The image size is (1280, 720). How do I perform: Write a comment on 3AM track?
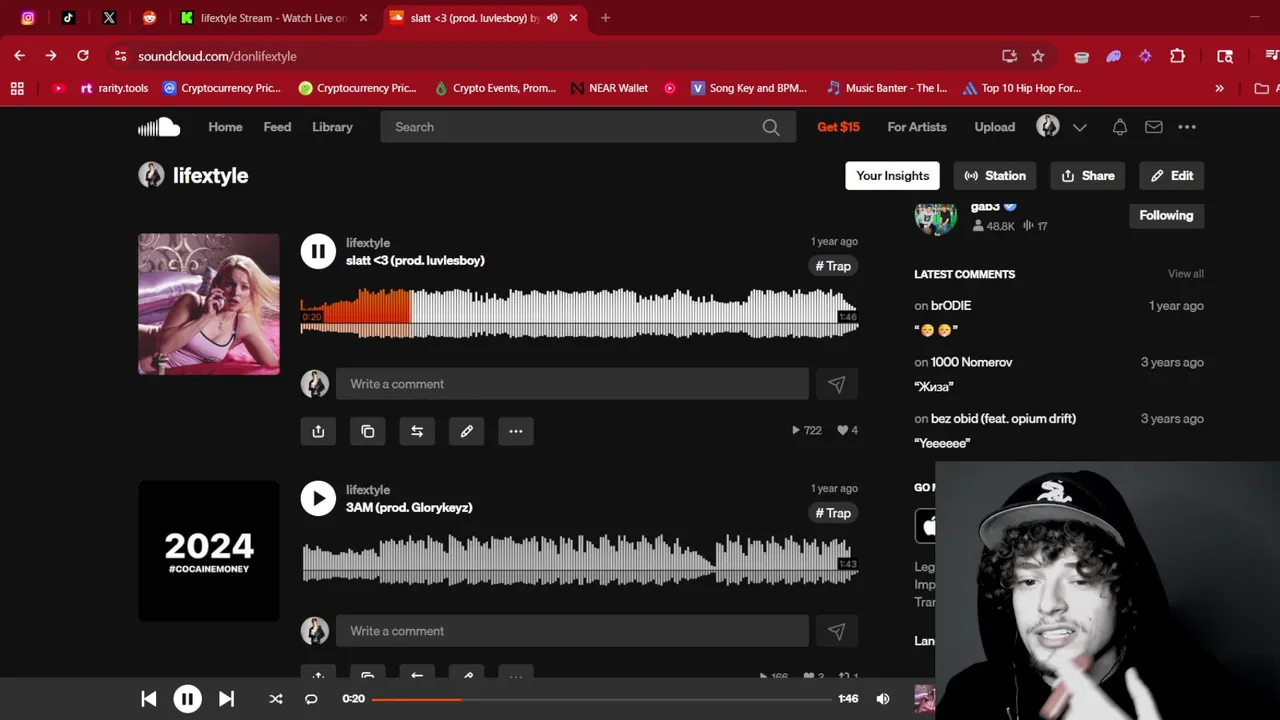572,631
